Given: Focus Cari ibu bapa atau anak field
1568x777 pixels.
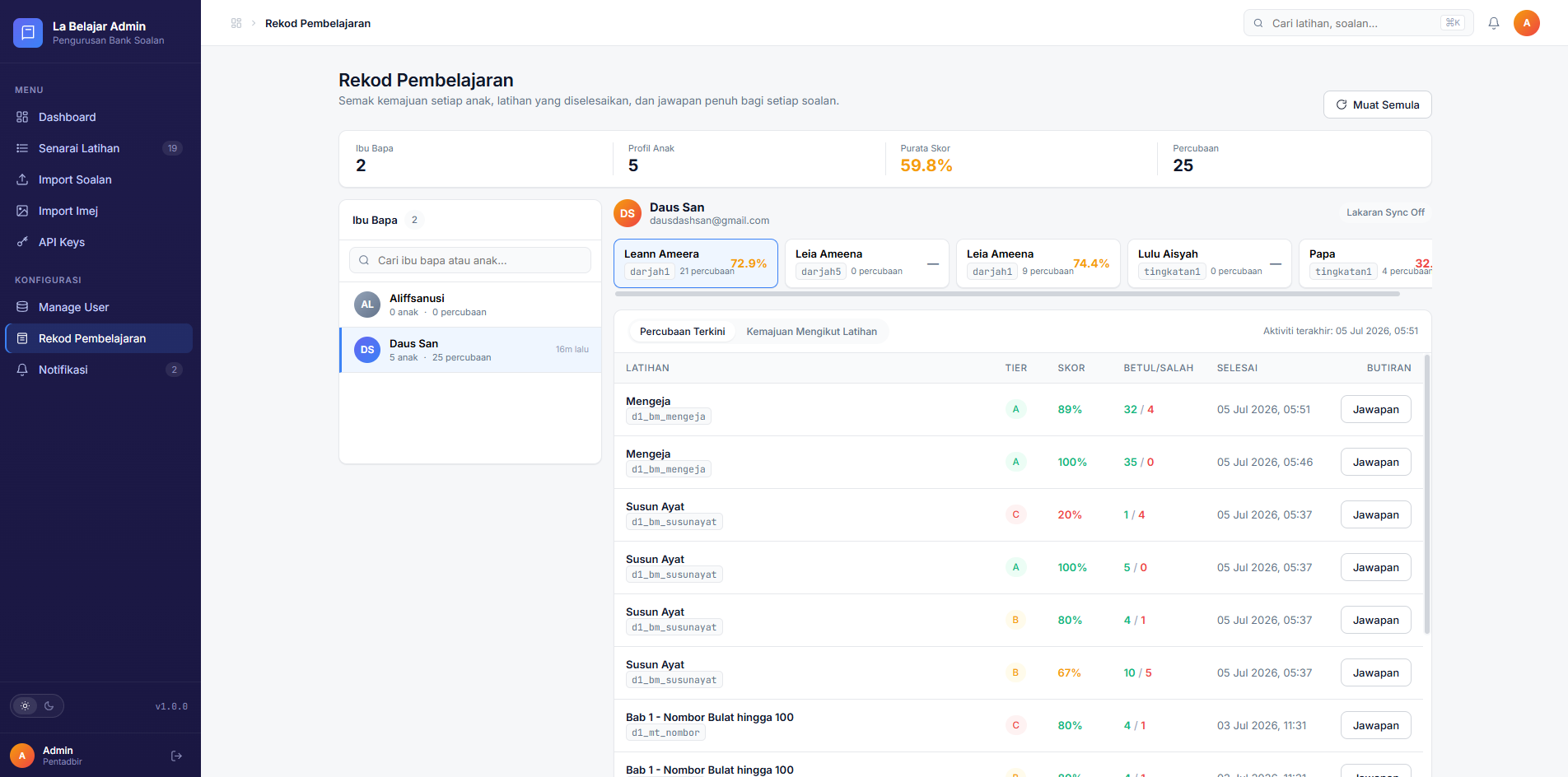Looking at the screenshot, I should [470, 260].
